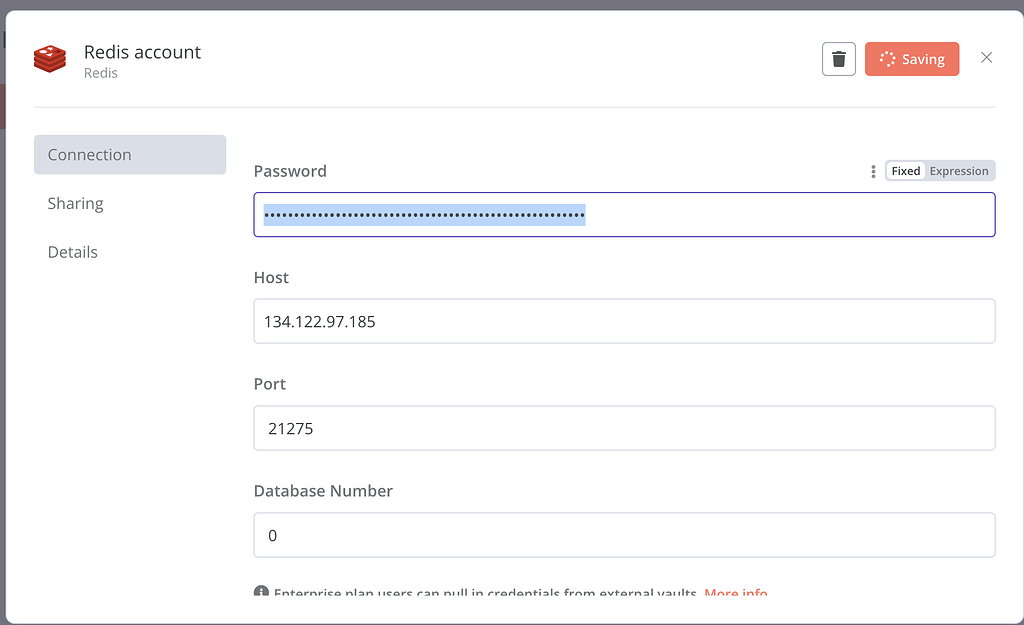Click the Host field with 134.122.97.185

click(624, 321)
